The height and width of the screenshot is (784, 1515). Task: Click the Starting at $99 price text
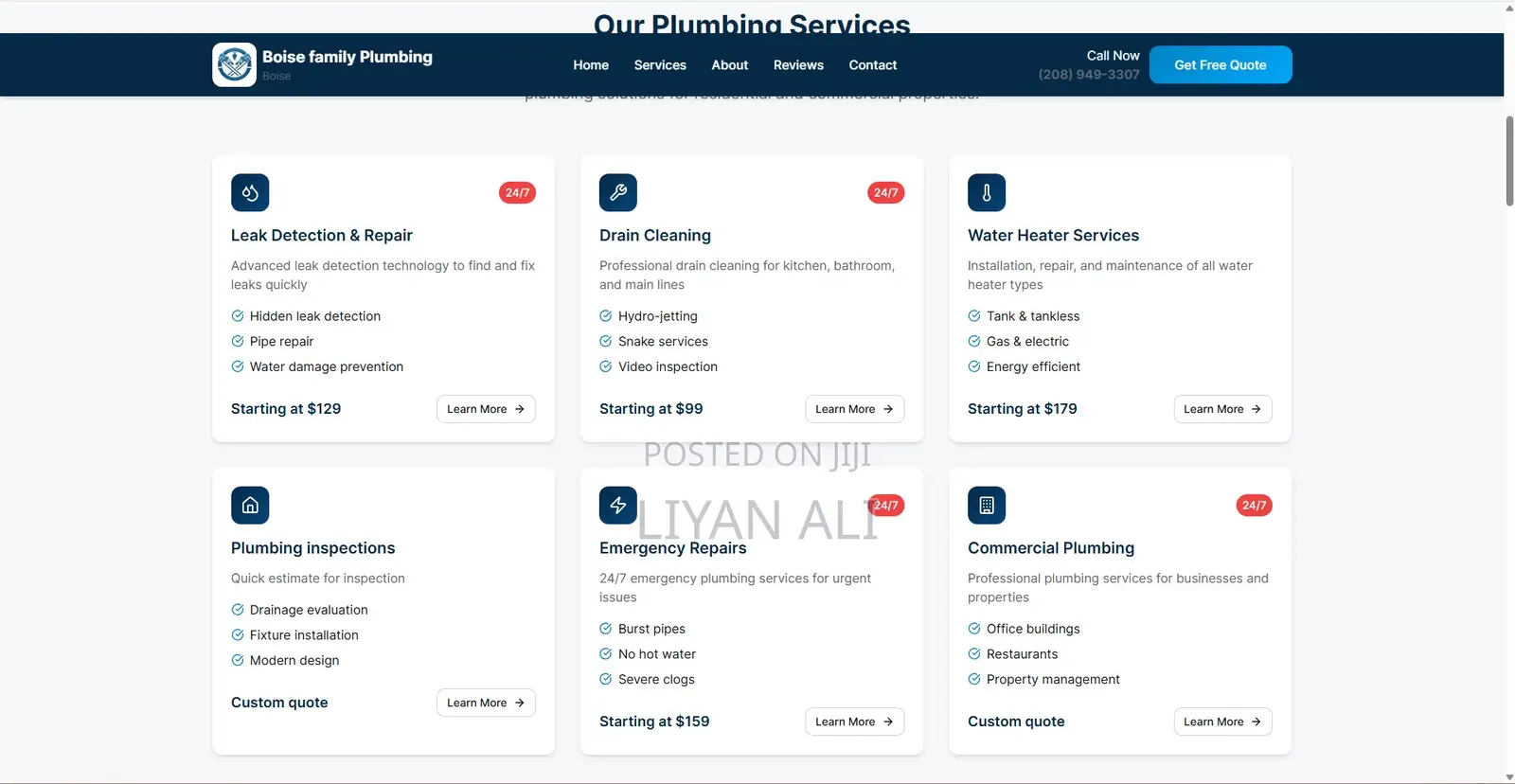(651, 408)
